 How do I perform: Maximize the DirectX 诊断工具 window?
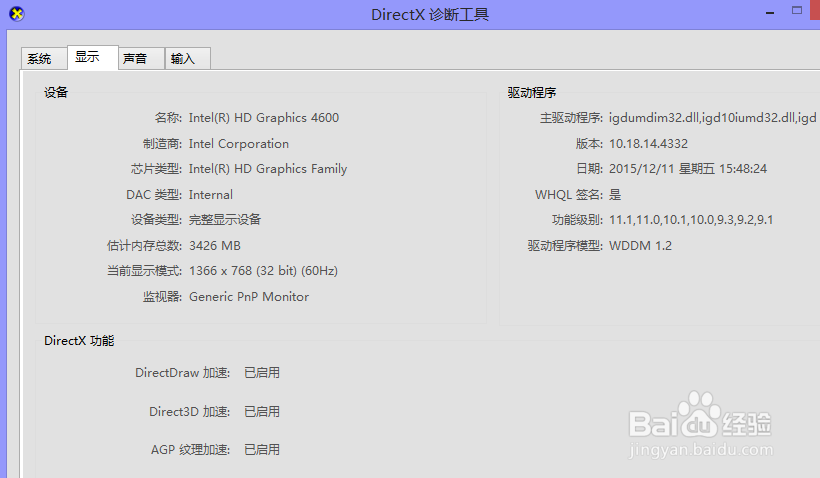click(x=796, y=10)
